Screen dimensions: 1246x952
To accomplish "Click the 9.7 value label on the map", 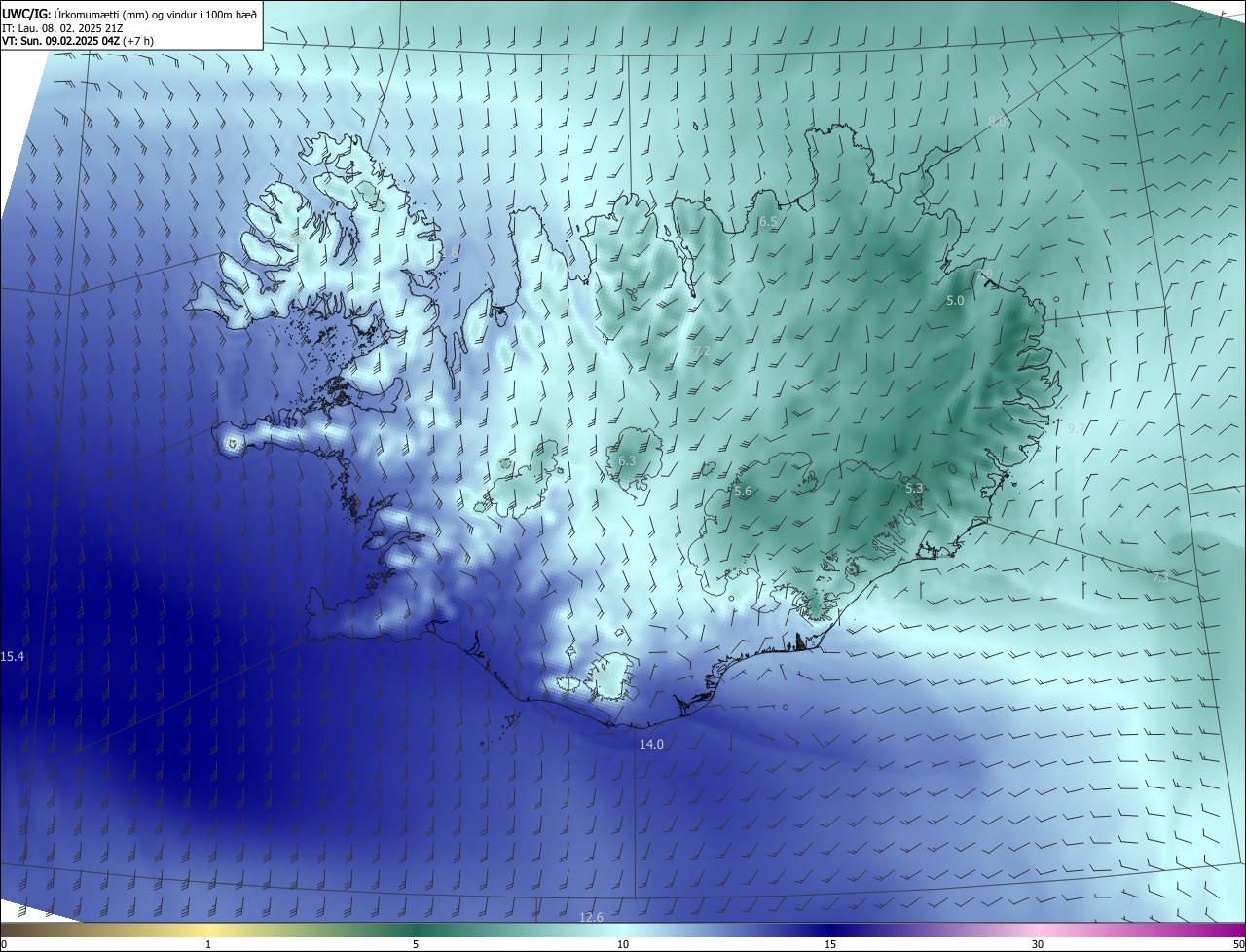I will (x=1076, y=428).
